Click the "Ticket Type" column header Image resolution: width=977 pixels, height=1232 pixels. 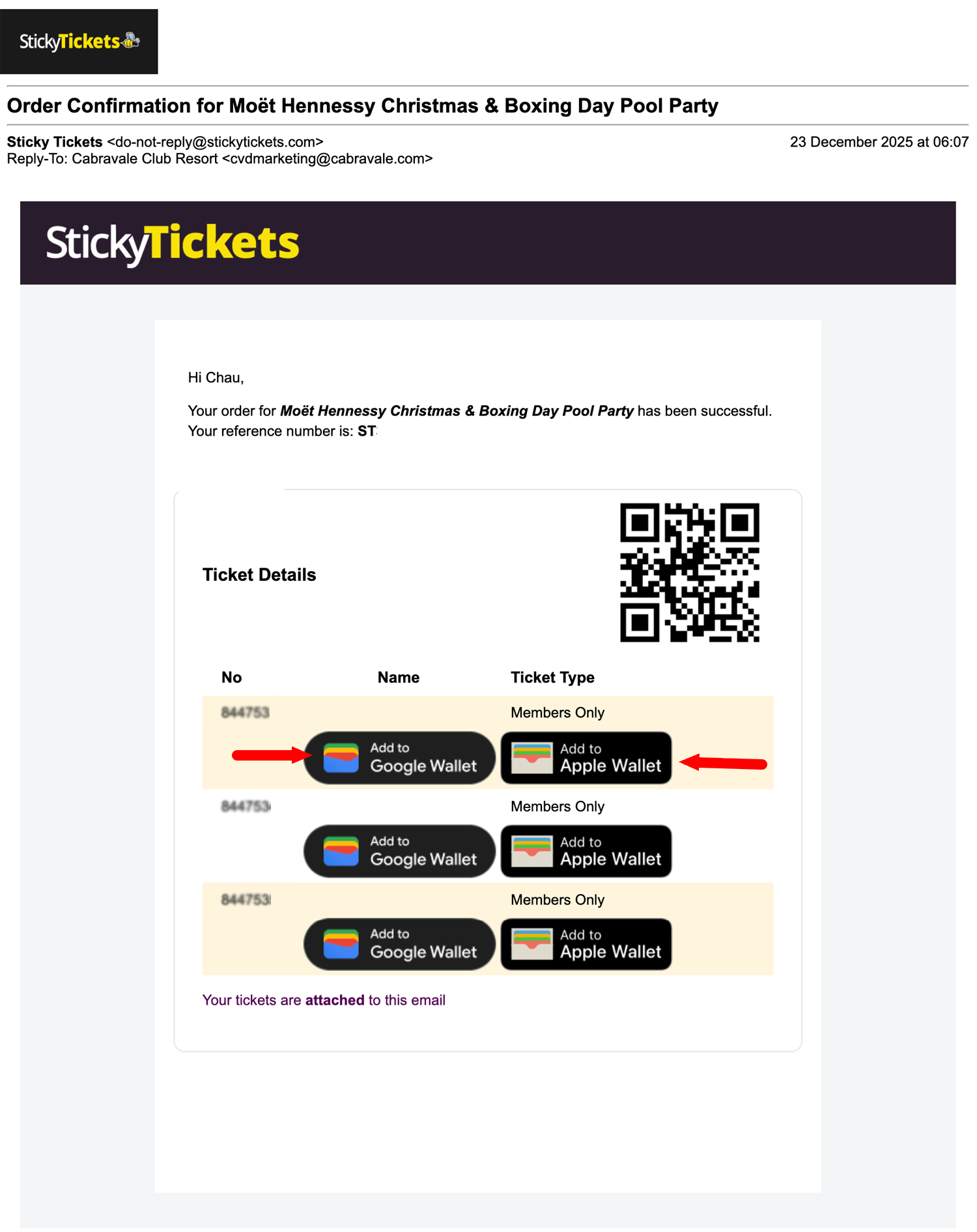(552, 677)
